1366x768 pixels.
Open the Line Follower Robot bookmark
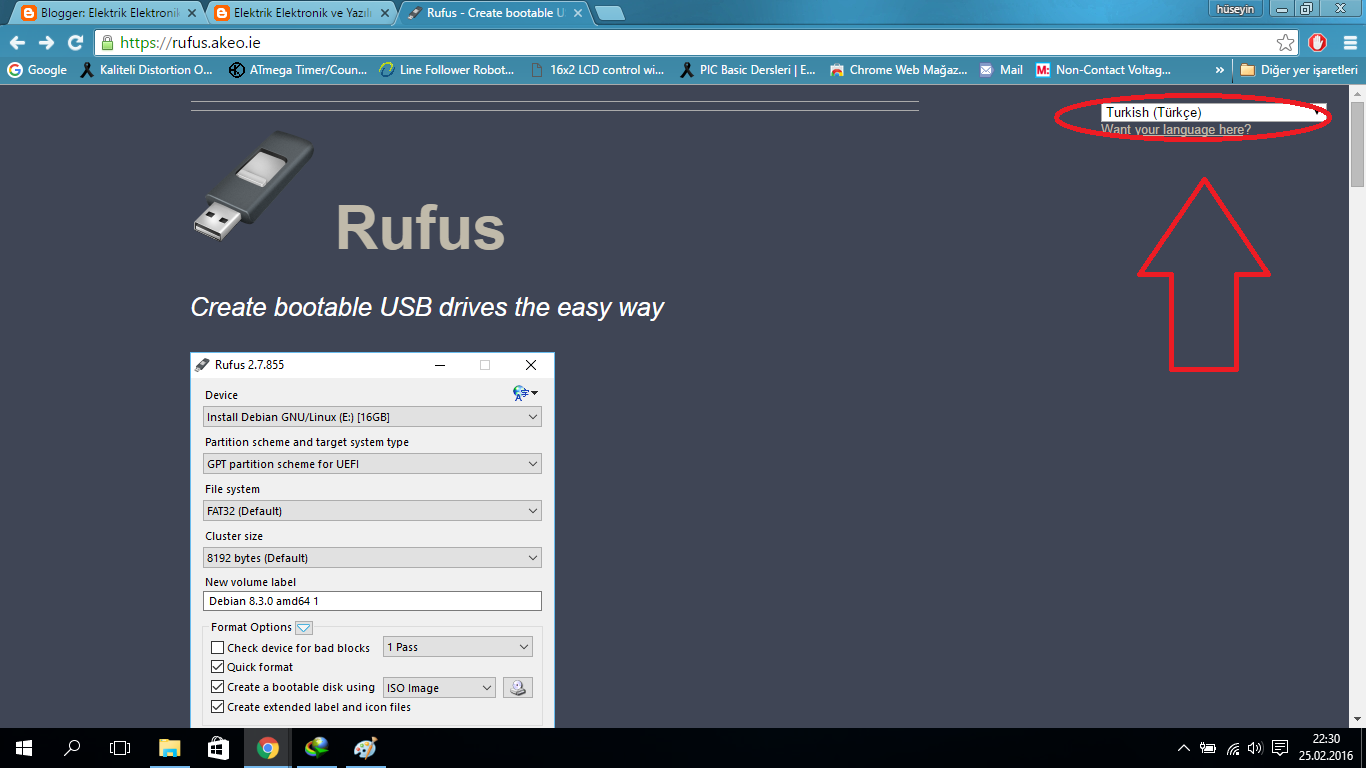[447, 70]
